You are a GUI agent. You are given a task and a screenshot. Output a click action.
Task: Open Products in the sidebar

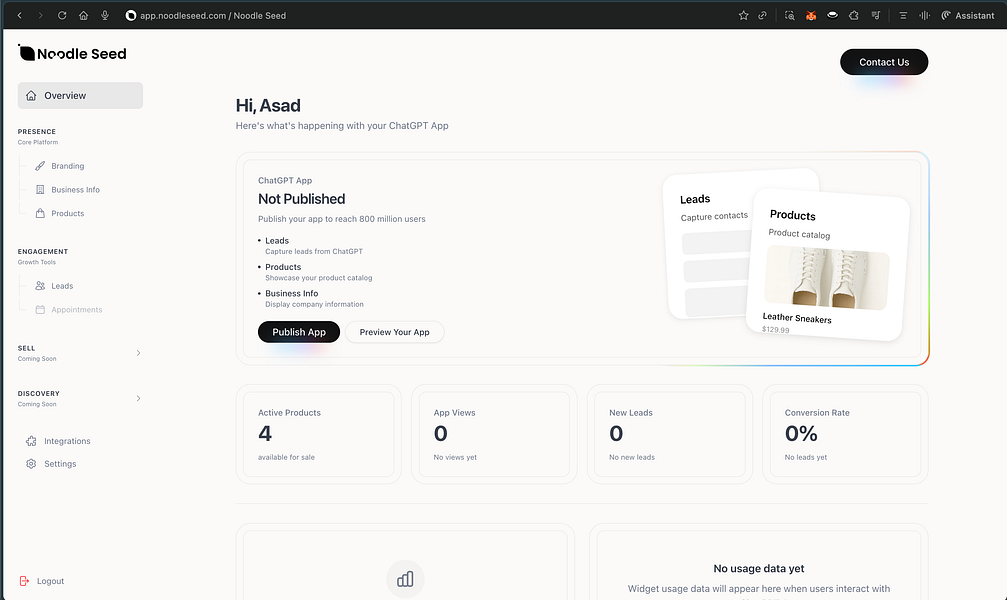point(67,213)
